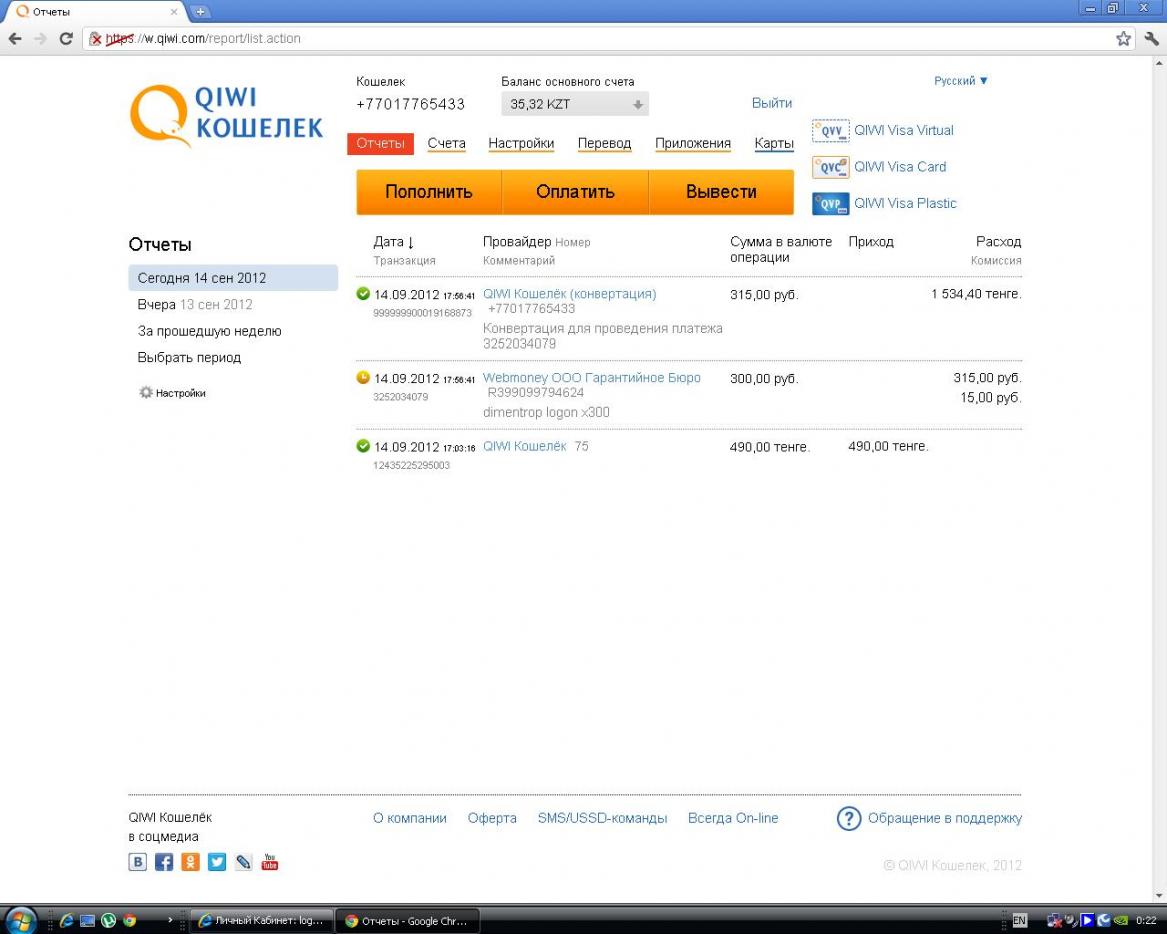Open the VK social media icon
This screenshot has width=1167, height=934.
pyautogui.click(x=138, y=862)
